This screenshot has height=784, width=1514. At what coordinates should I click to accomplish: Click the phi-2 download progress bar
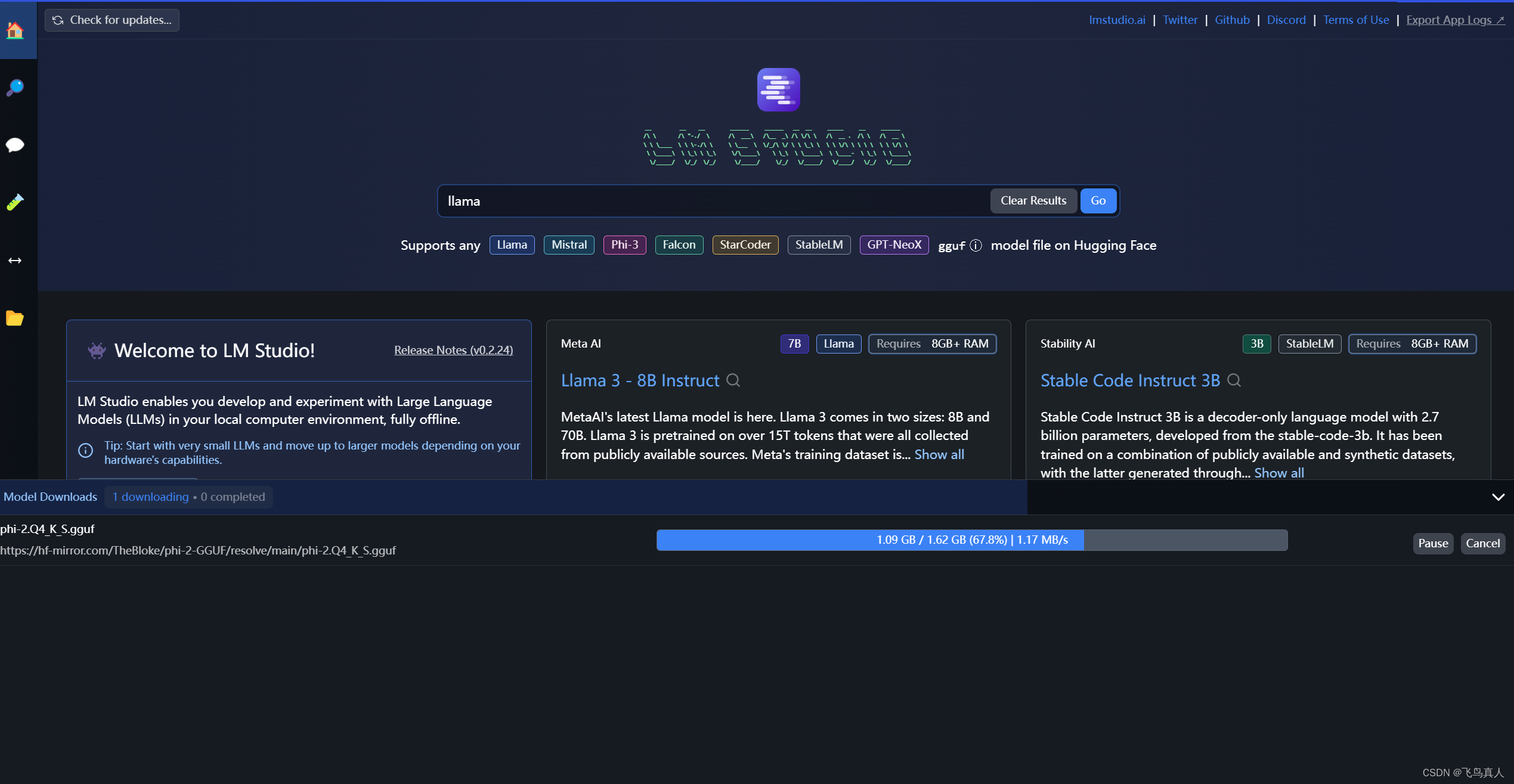[971, 540]
